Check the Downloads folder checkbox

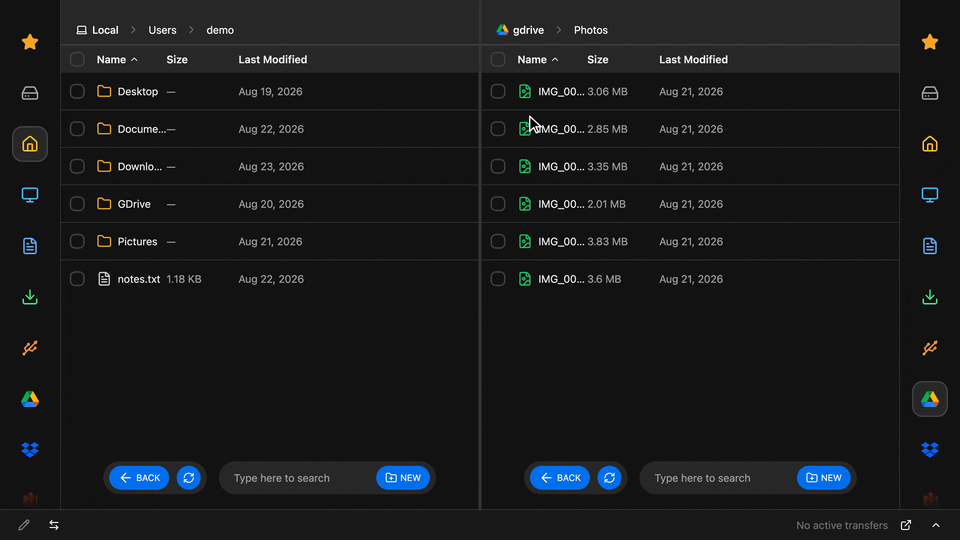77,167
